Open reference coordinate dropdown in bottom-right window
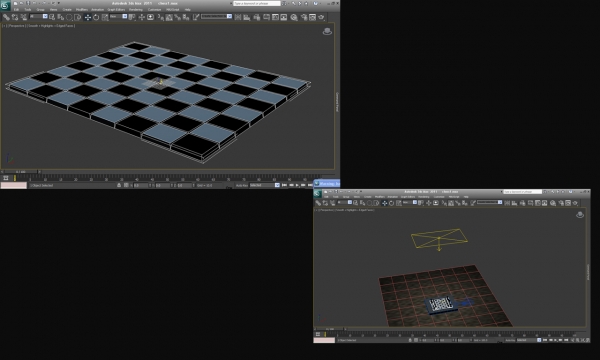The height and width of the screenshot is (360, 600). tap(410, 202)
